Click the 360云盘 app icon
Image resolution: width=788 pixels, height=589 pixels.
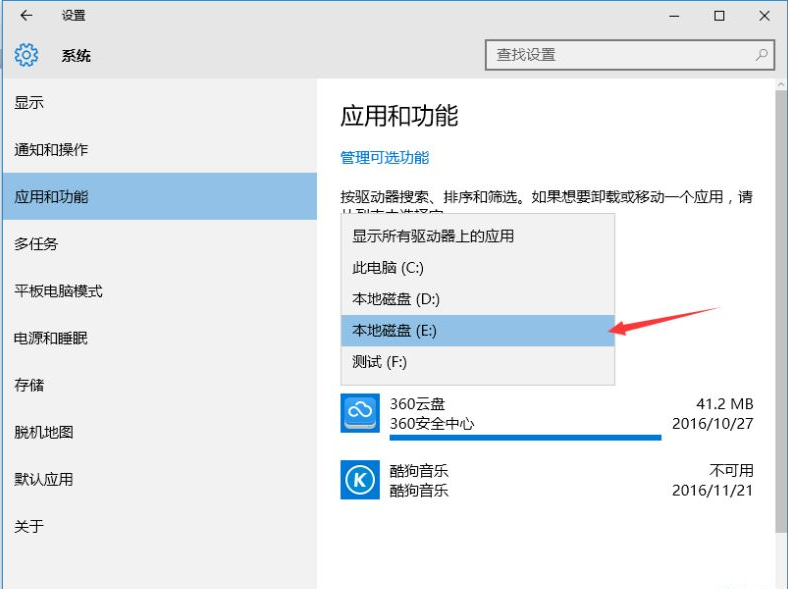pos(358,413)
